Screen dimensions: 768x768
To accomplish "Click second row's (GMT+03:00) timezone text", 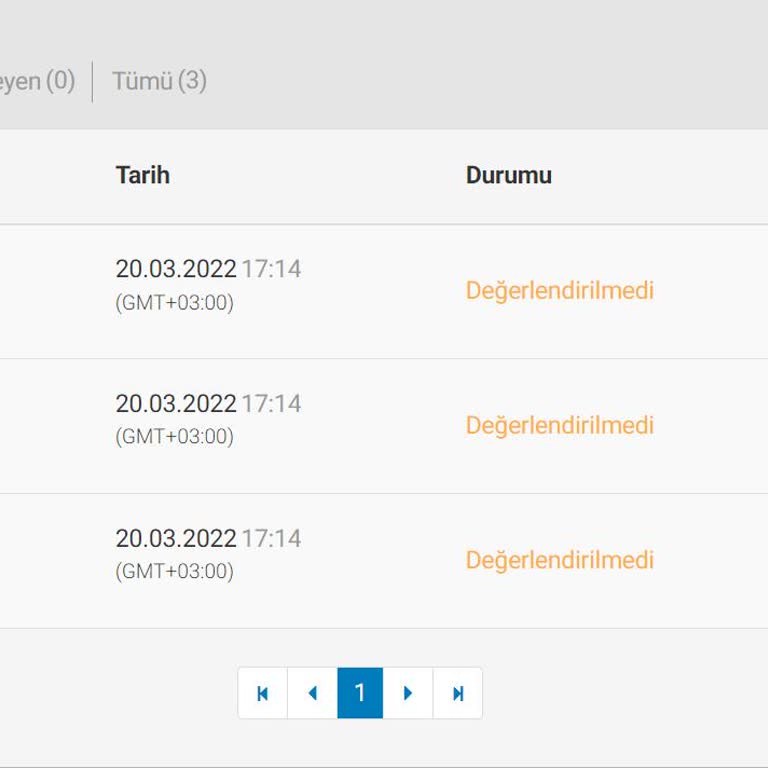I will point(175,437).
